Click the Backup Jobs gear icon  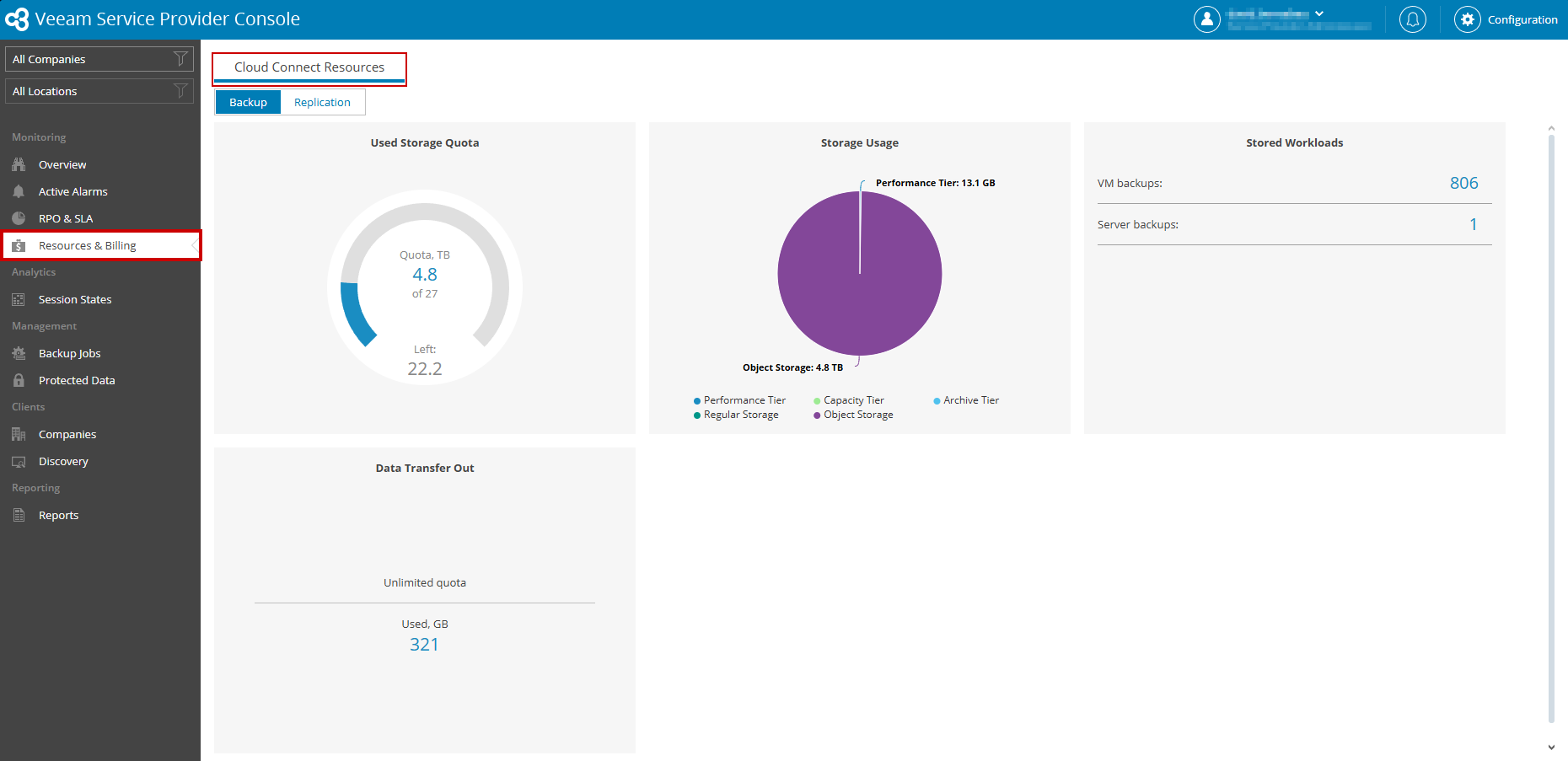[19, 353]
